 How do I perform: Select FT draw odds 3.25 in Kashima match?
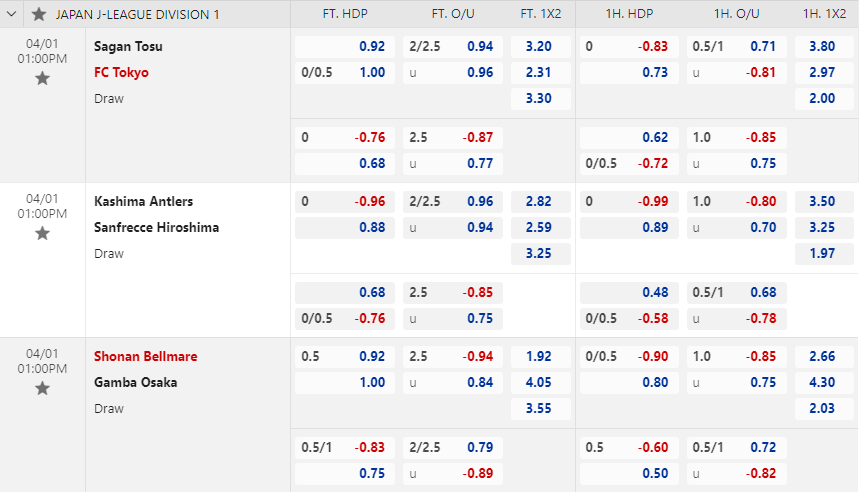point(540,254)
